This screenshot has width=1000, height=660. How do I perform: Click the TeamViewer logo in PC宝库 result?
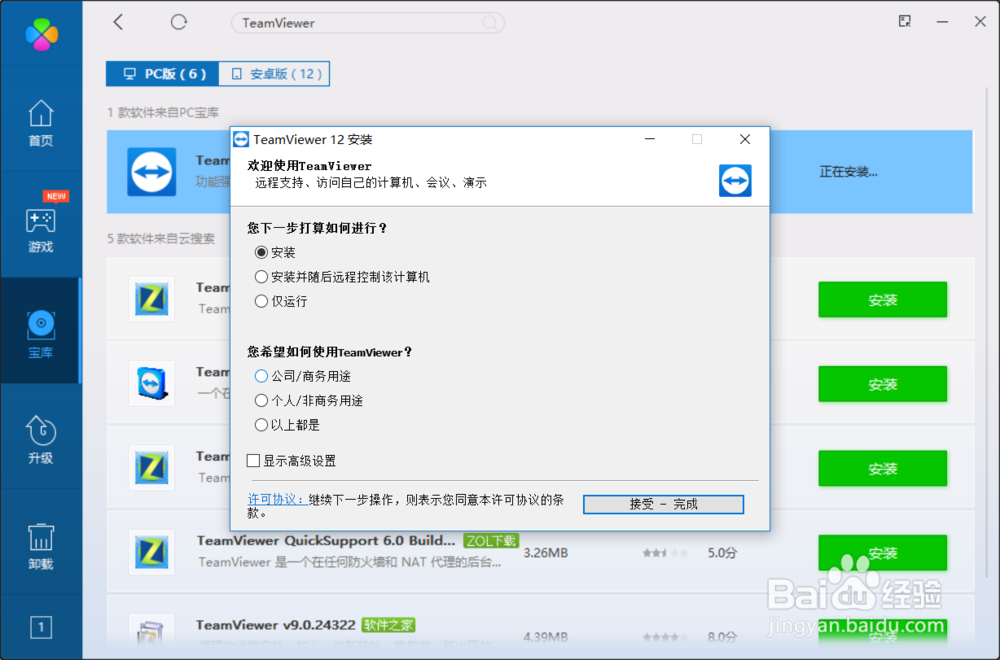[x=152, y=172]
